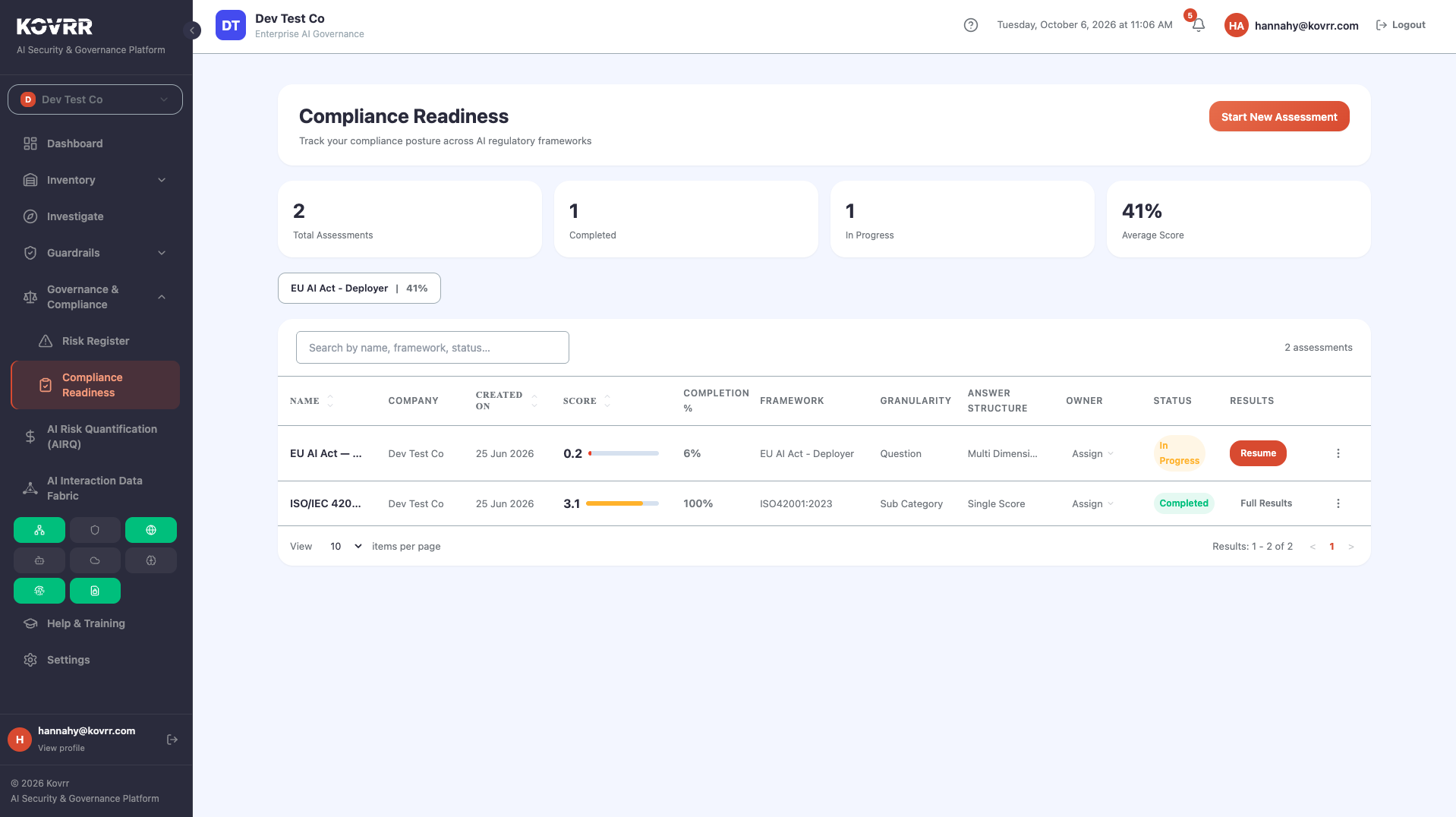Click the ISO/IEC 3.1 score progress bar
This screenshot has height=817, width=1456.
(622, 503)
